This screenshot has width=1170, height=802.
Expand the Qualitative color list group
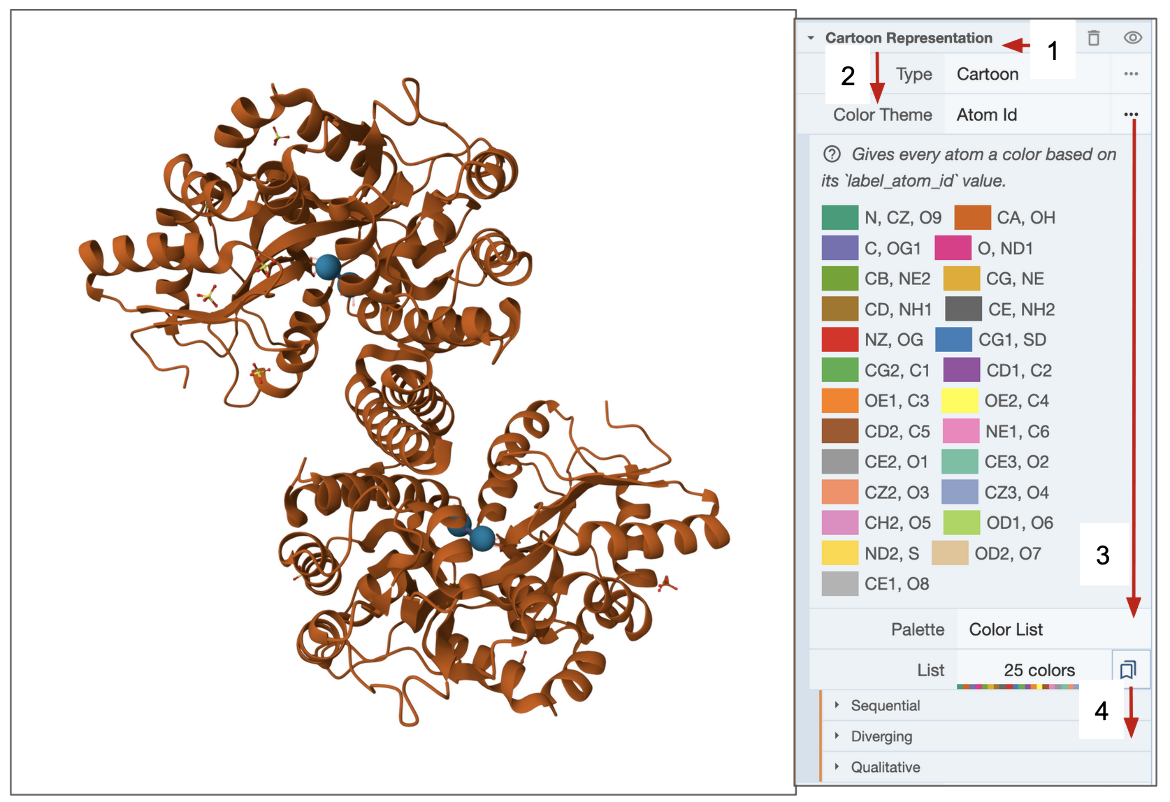coord(885,768)
